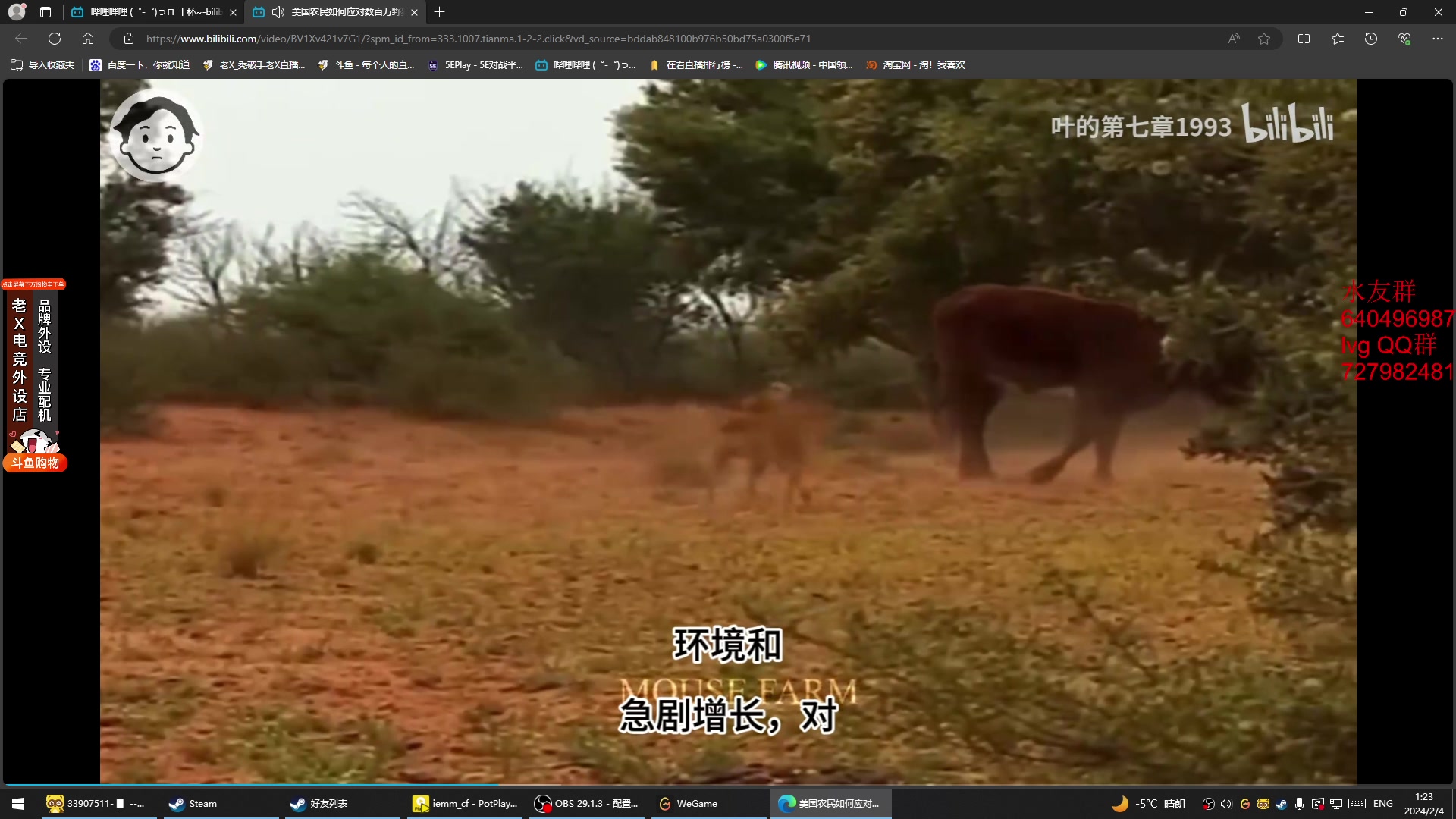Open Browser Essentials heart icon
This screenshot has width=1456, height=819.
[1404, 38]
